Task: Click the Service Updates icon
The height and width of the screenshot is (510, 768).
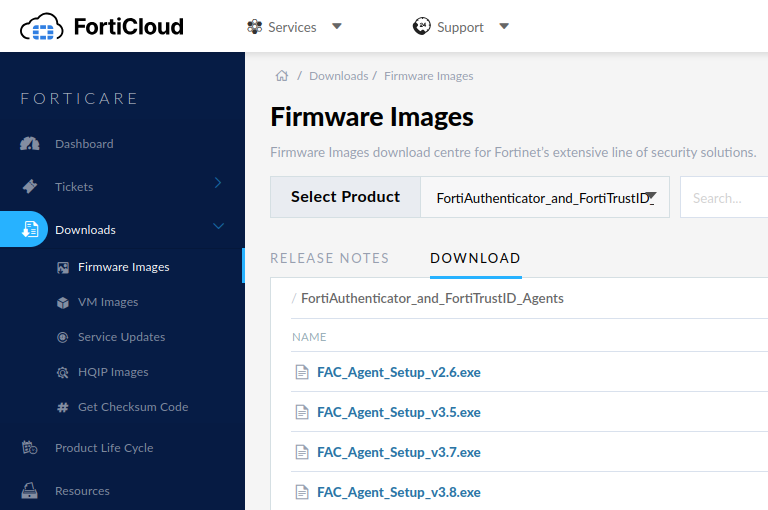Action: pyautogui.click(x=63, y=337)
